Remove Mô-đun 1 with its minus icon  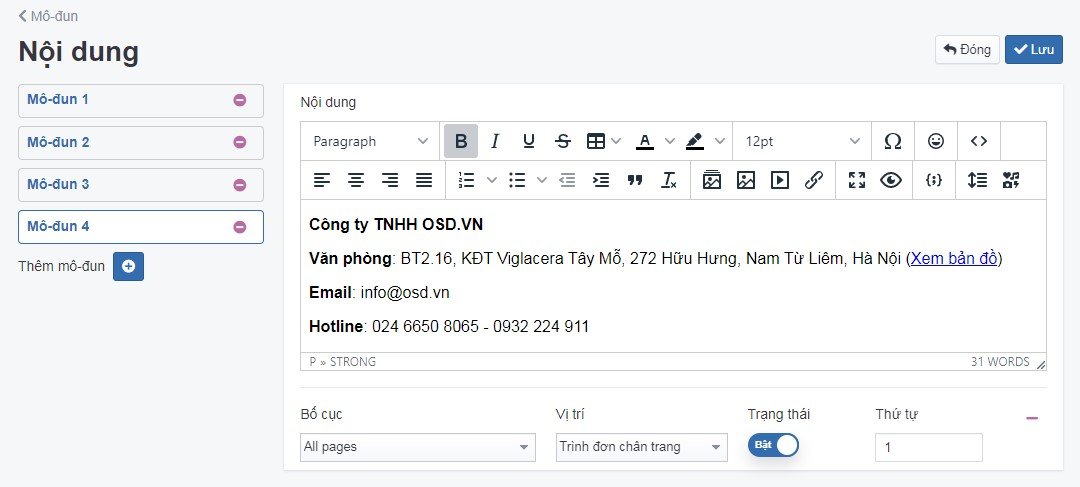240,101
